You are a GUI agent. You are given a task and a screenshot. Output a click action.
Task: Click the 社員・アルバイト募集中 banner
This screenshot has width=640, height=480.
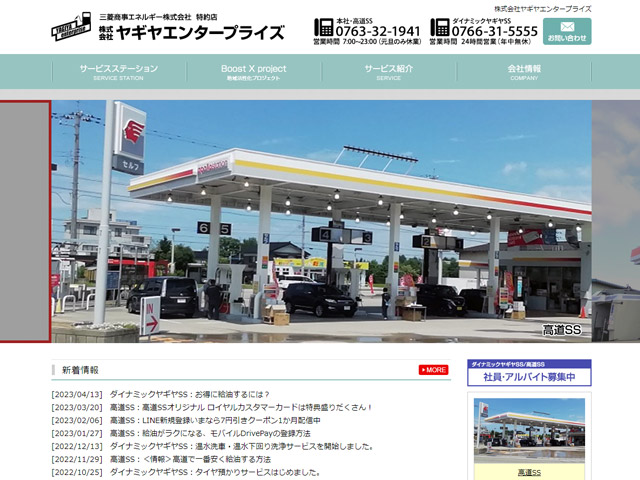pos(529,373)
